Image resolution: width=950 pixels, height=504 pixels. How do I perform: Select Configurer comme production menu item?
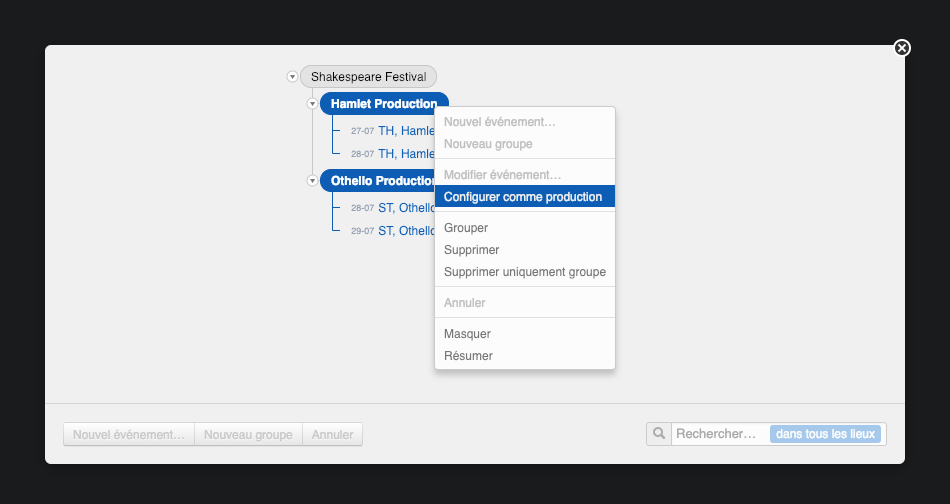click(x=523, y=197)
